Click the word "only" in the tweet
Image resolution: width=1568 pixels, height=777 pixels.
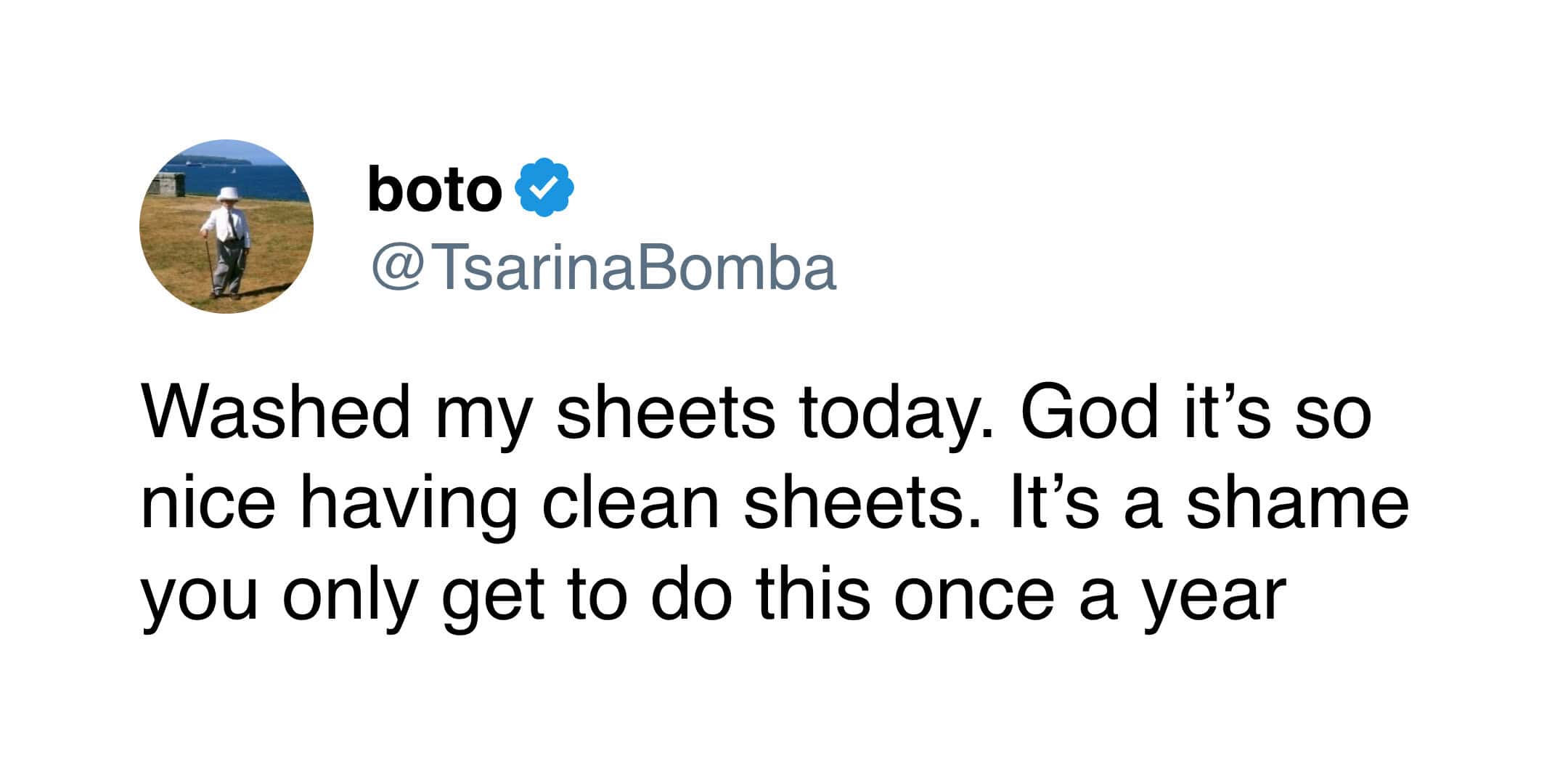click(x=349, y=598)
